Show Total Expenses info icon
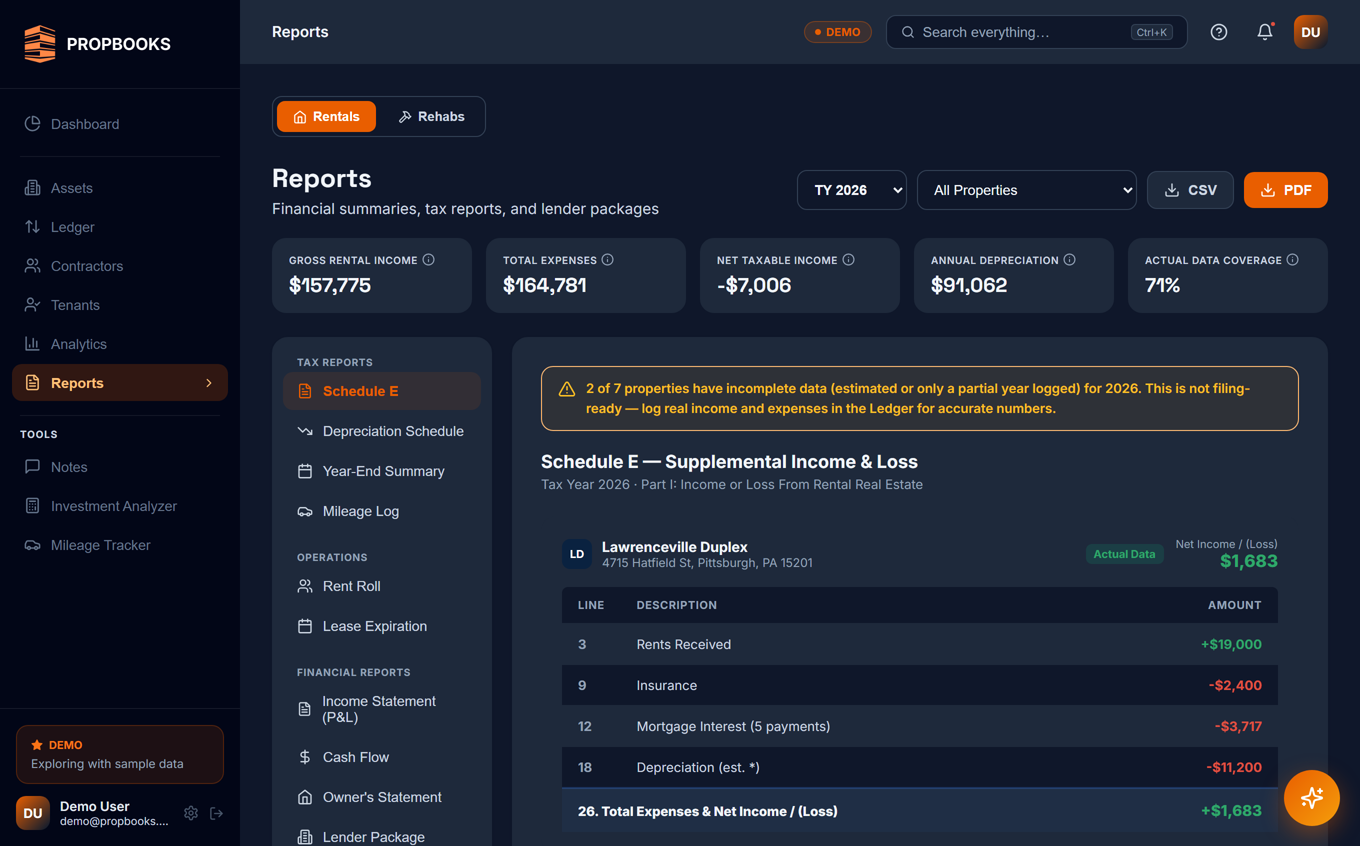1360x846 pixels. click(x=608, y=260)
